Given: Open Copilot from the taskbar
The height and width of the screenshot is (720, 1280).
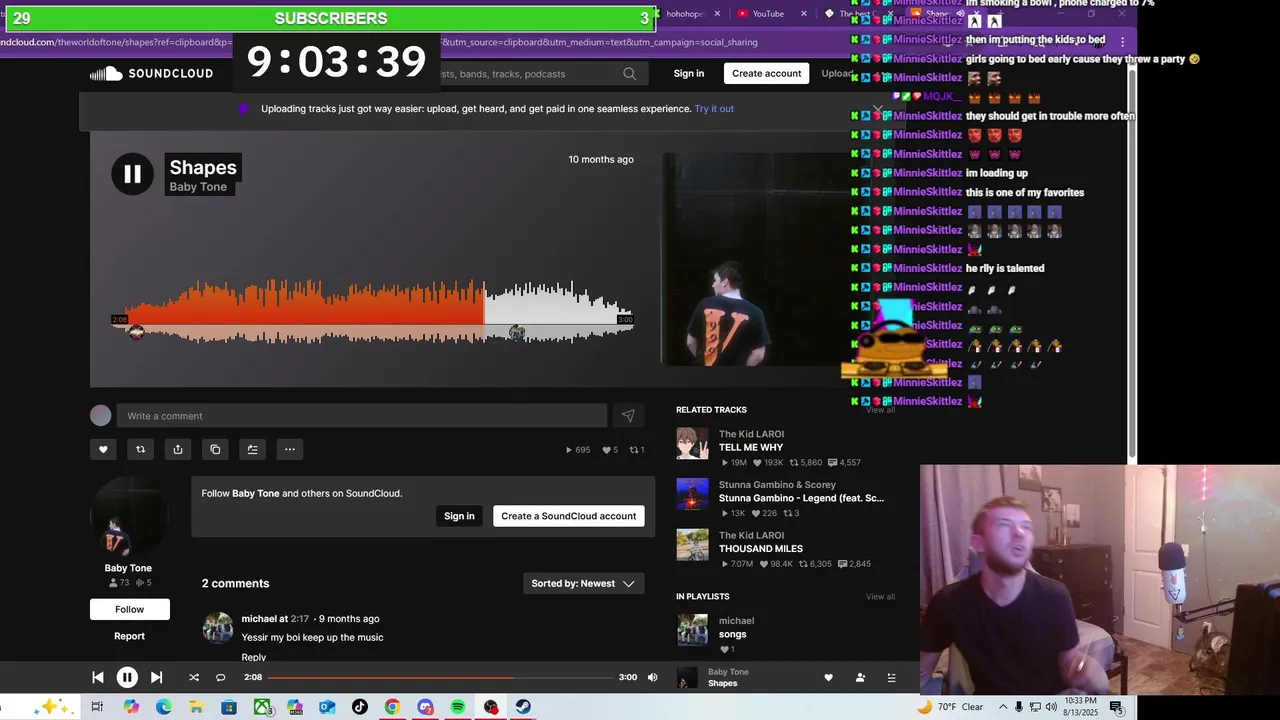Looking at the screenshot, I should click(x=131, y=707).
